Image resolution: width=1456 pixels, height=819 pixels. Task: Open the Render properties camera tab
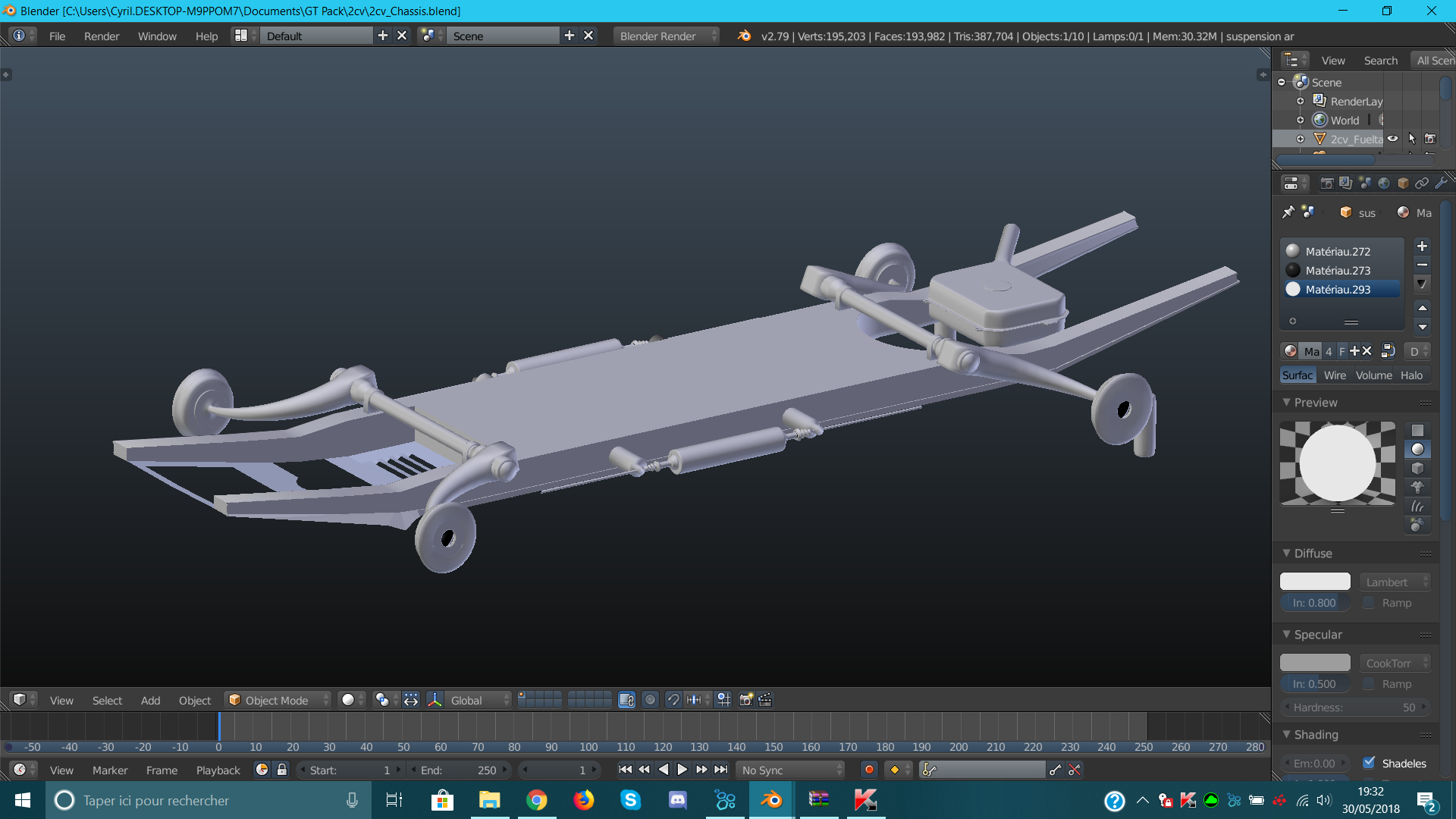click(x=1326, y=184)
